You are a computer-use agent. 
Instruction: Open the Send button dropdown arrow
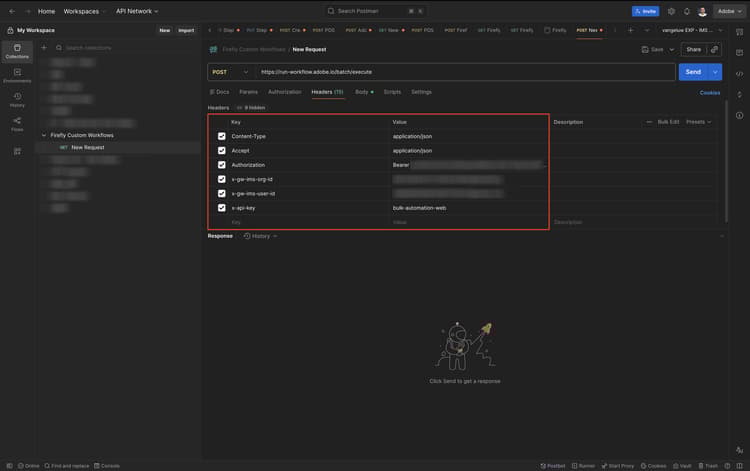715,72
